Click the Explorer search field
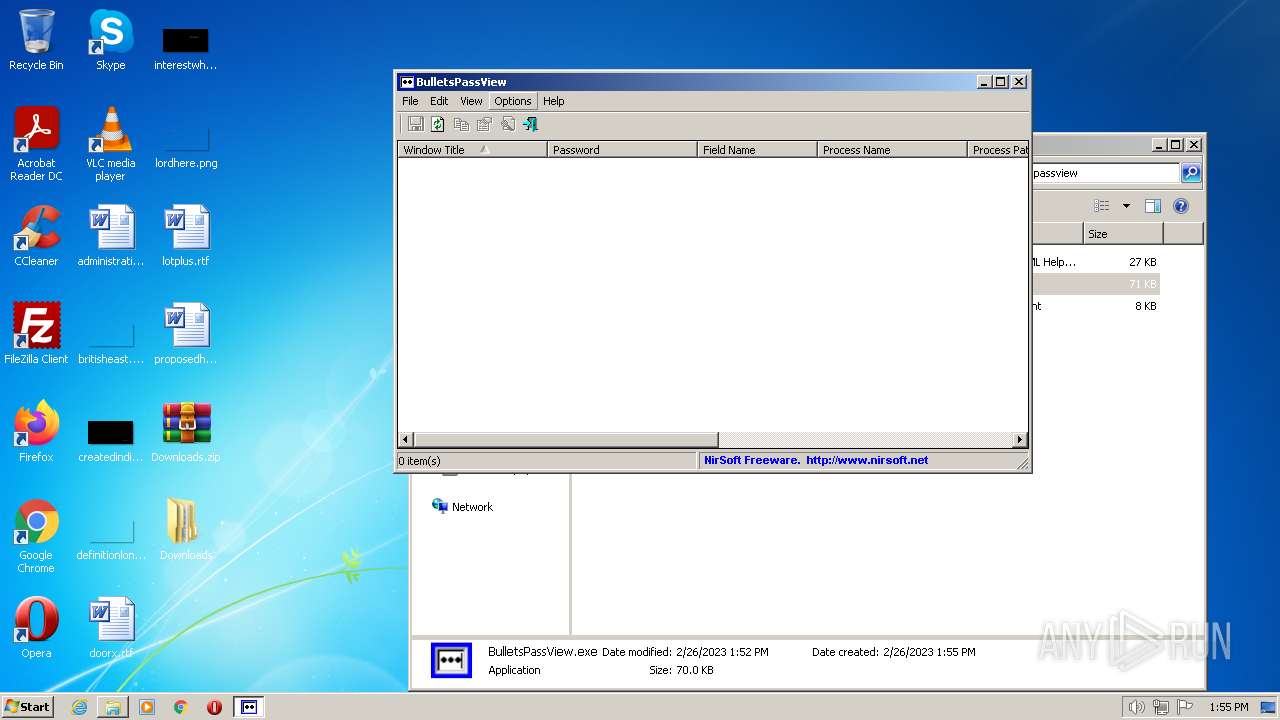The image size is (1280, 720). (x=1105, y=173)
